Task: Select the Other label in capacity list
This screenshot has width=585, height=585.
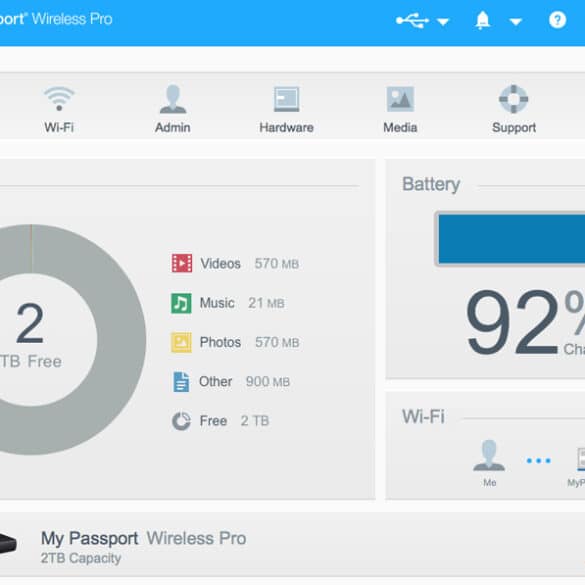Action: (215, 382)
